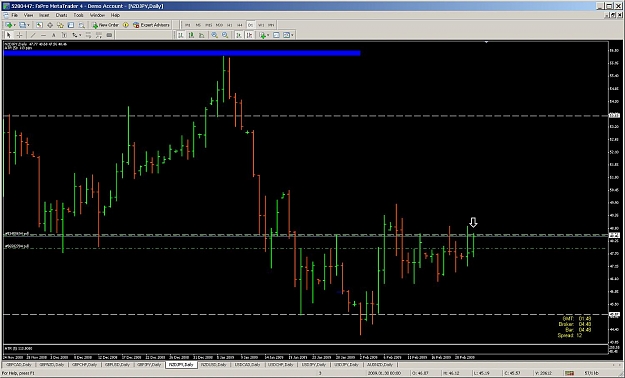The height and width of the screenshot is (378, 625).
Task: Click the 'Spread: 12' readout on chart
Action: point(570,335)
